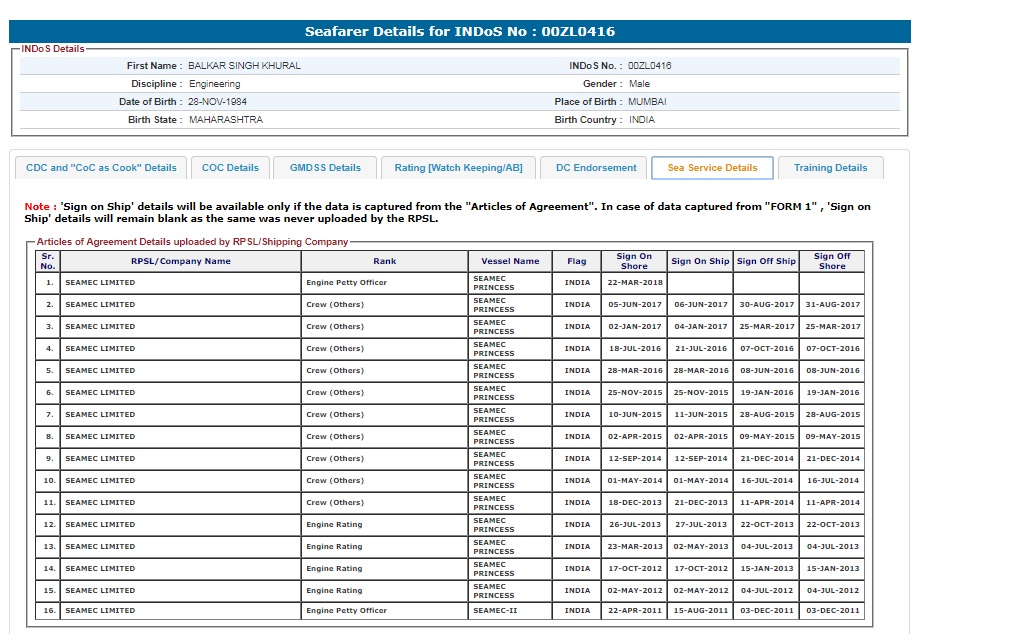Open the GMDSS Details tab
Screen dimensions: 1015x634
pyautogui.click(x=325, y=168)
